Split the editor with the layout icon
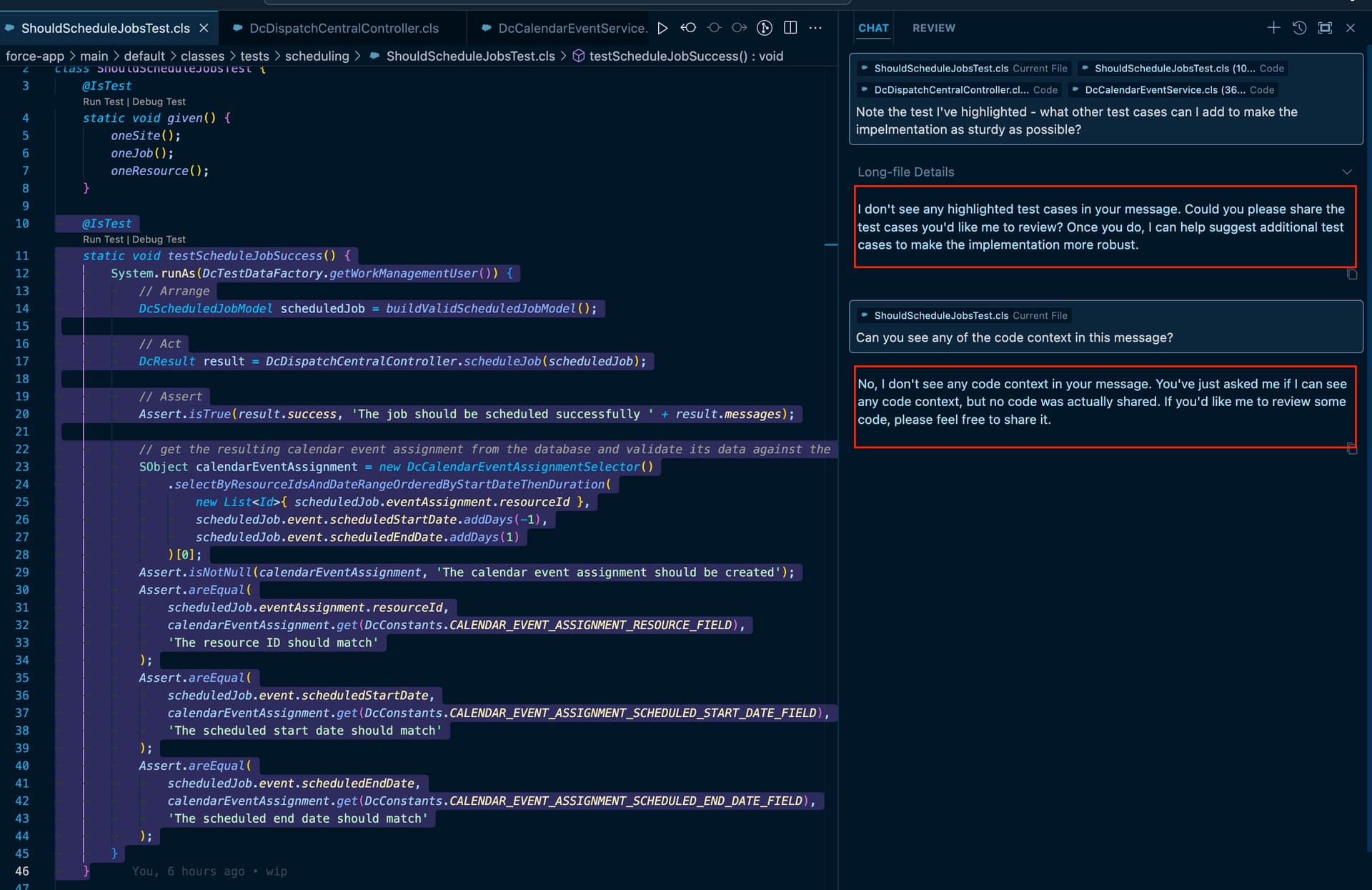1372x890 pixels. tap(790, 28)
